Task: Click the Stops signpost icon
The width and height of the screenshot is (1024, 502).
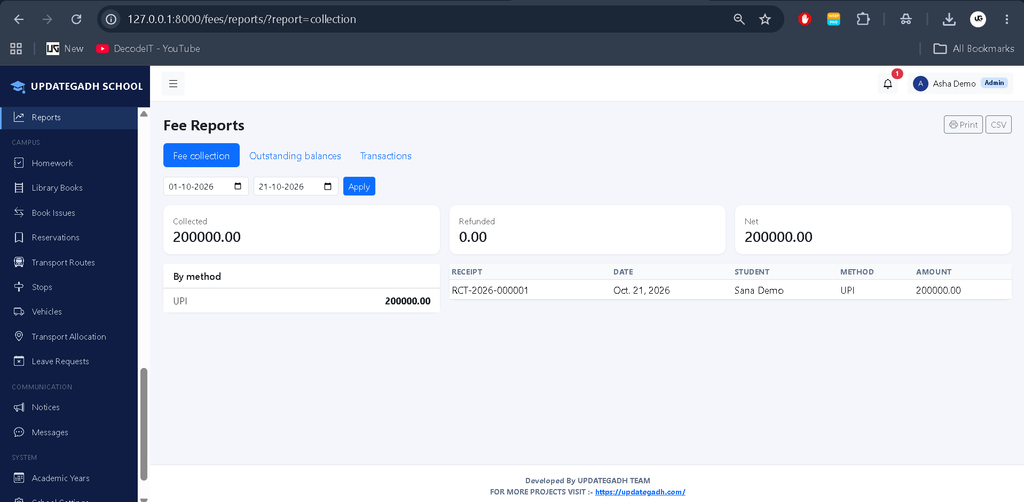Action: click(x=19, y=287)
